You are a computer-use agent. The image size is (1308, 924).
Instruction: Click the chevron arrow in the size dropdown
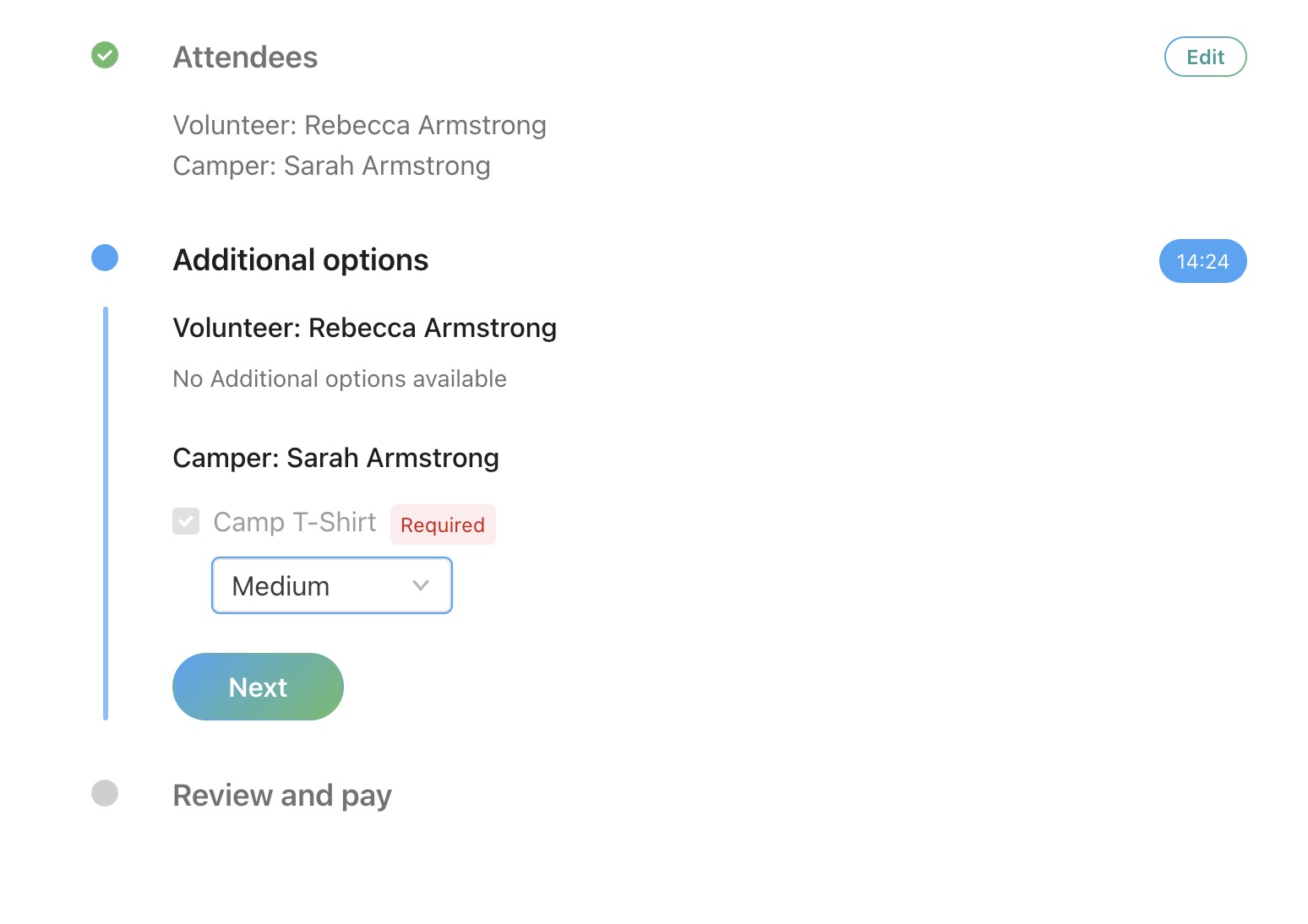pyautogui.click(x=421, y=585)
